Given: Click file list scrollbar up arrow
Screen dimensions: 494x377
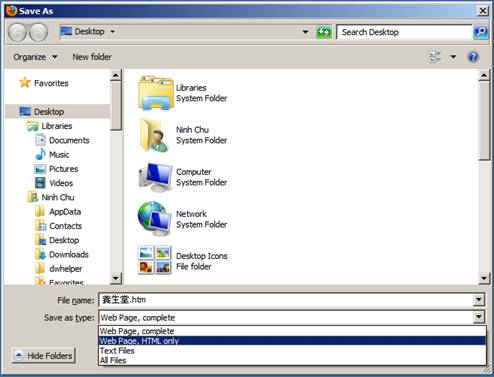Looking at the screenshot, I should click(x=484, y=75).
